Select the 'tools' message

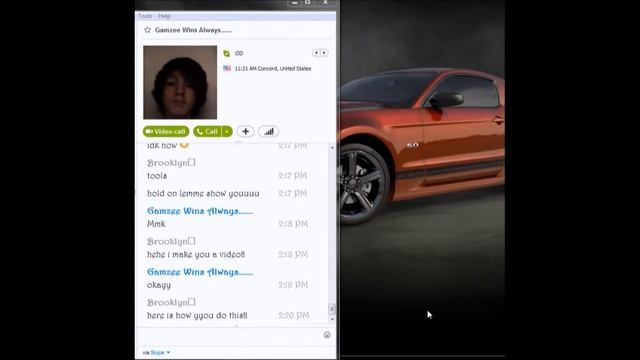(x=157, y=176)
